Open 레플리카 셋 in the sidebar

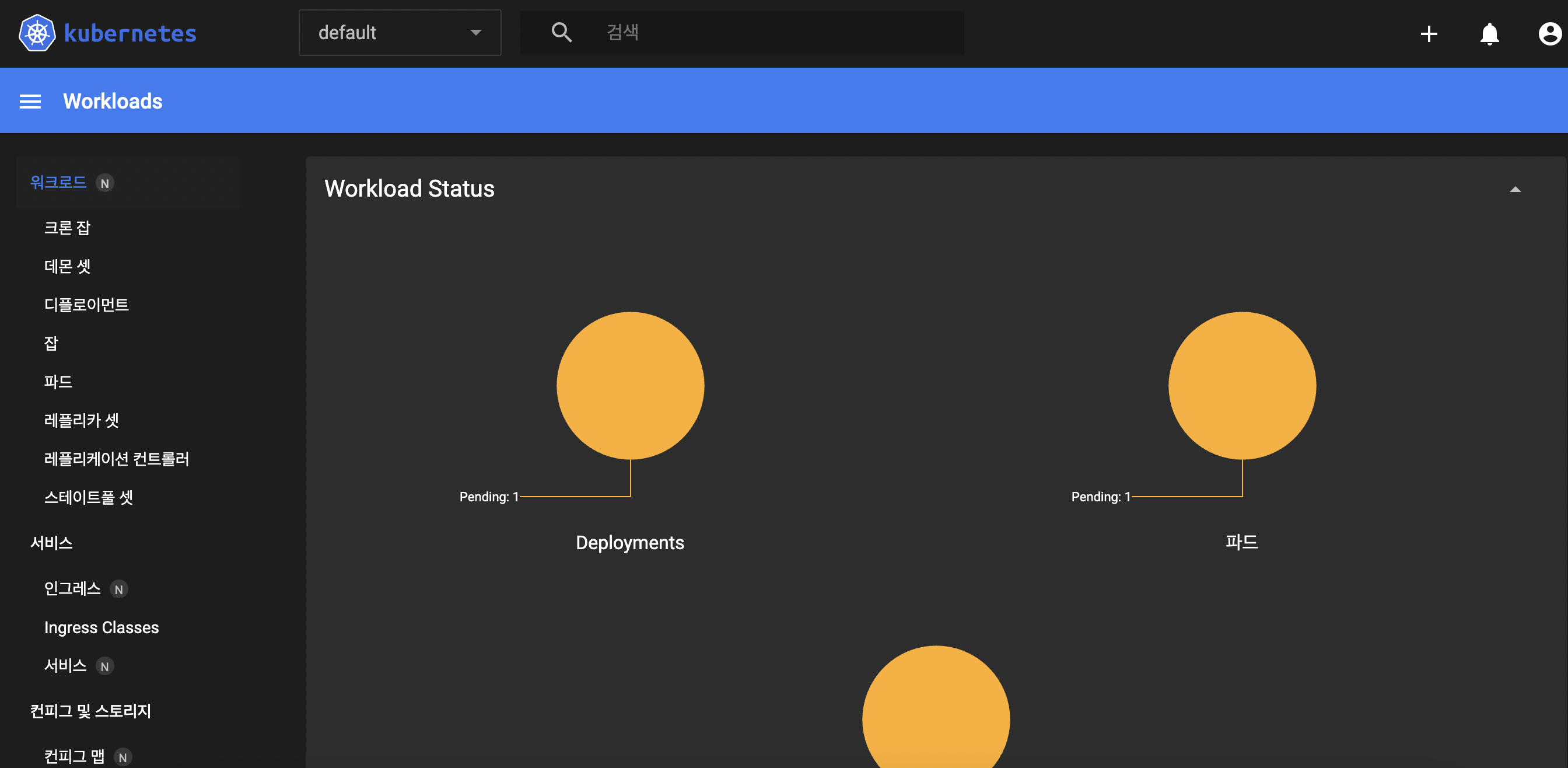tap(82, 420)
